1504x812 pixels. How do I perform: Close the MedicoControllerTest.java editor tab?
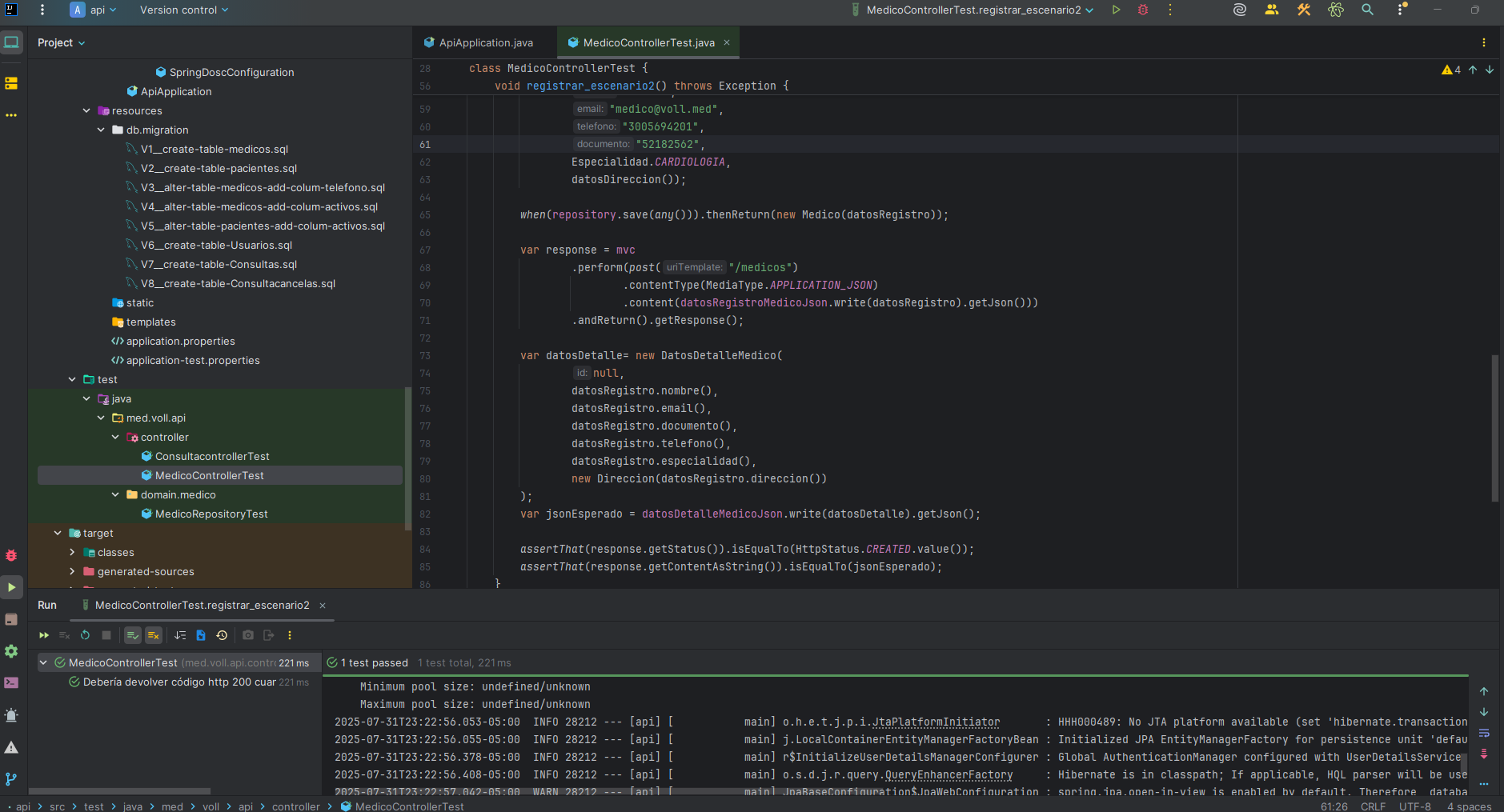pyautogui.click(x=727, y=42)
